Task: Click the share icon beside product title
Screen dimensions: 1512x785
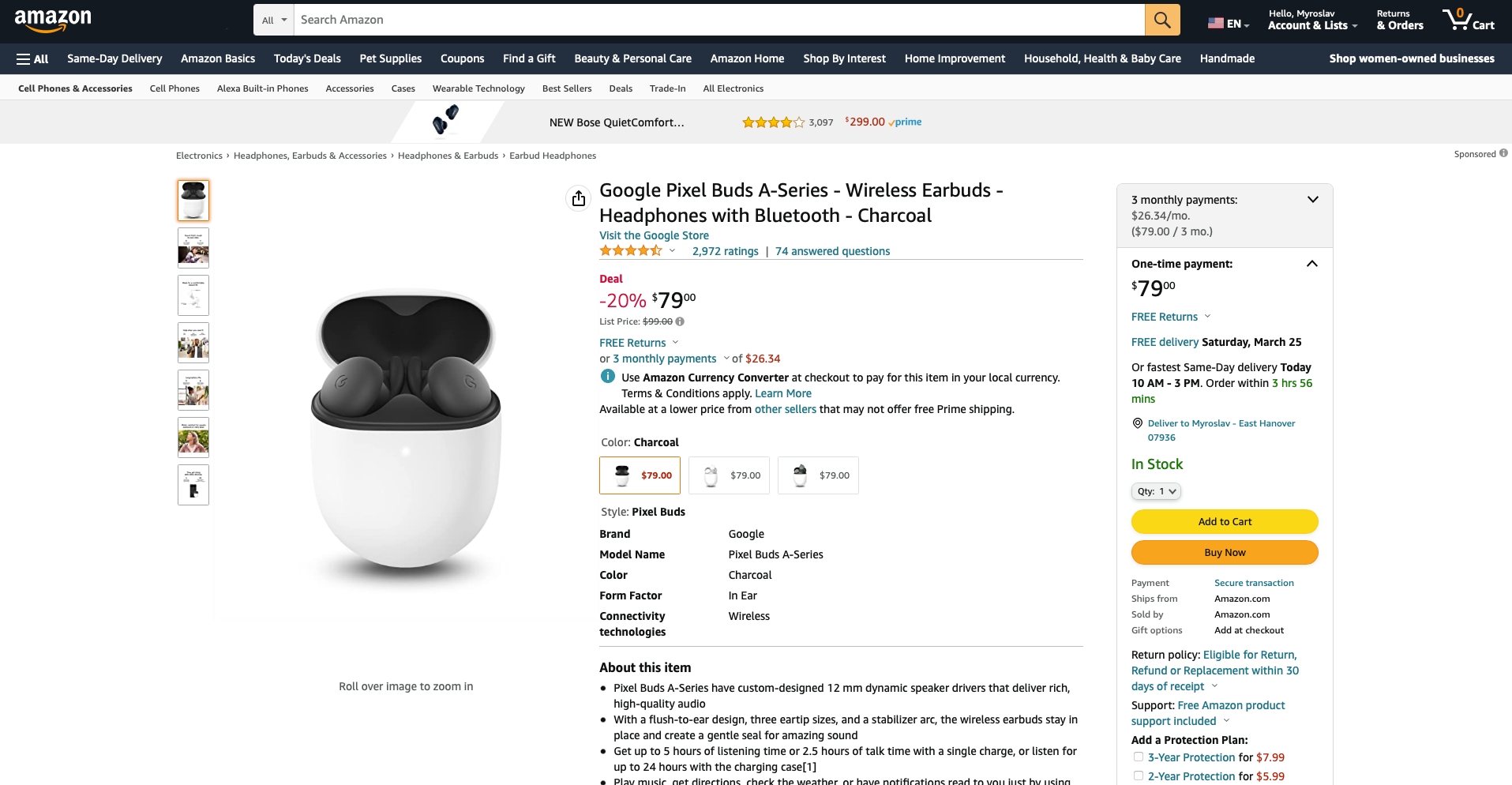Action: [x=579, y=198]
